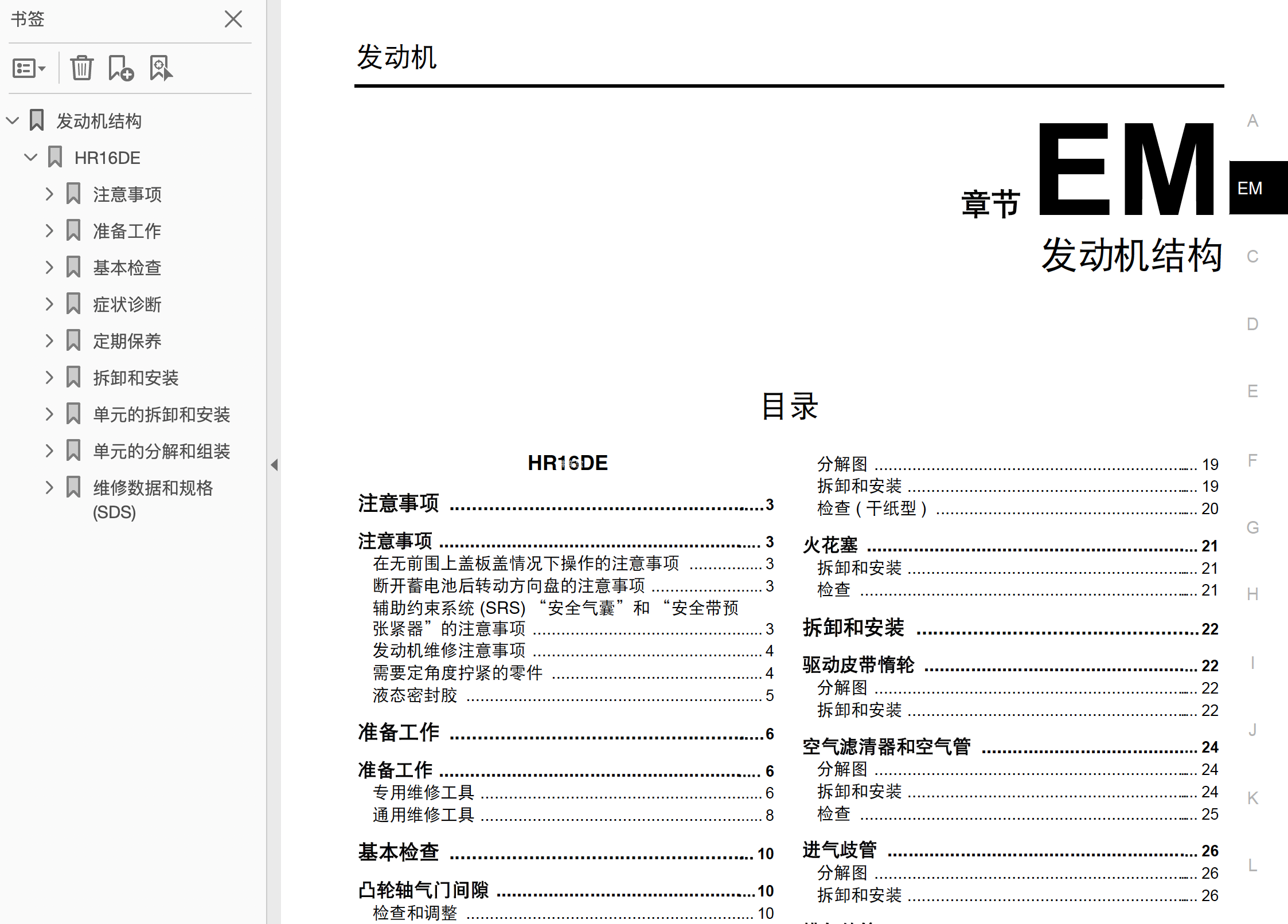
Task: Go to 凸轮轴气门间隙 section
Action: tap(566, 890)
